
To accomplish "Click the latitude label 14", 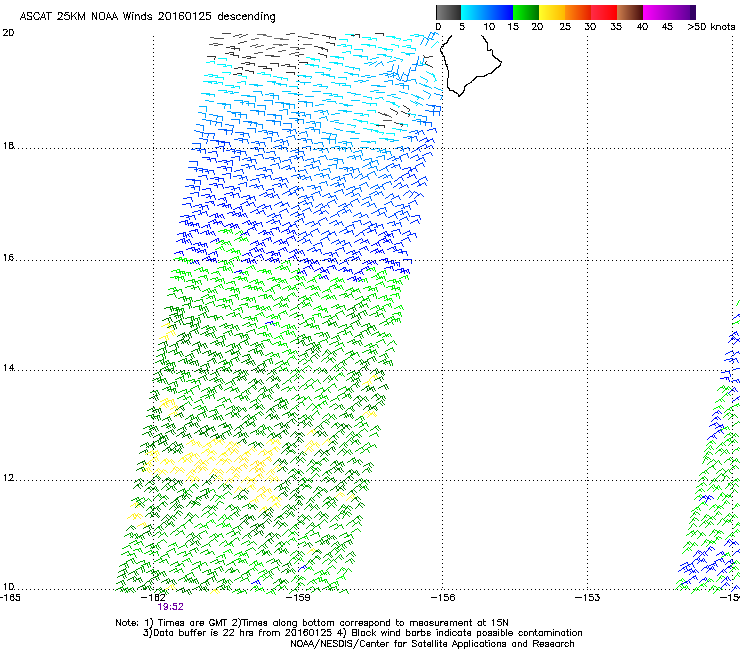I will (x=8, y=368).
